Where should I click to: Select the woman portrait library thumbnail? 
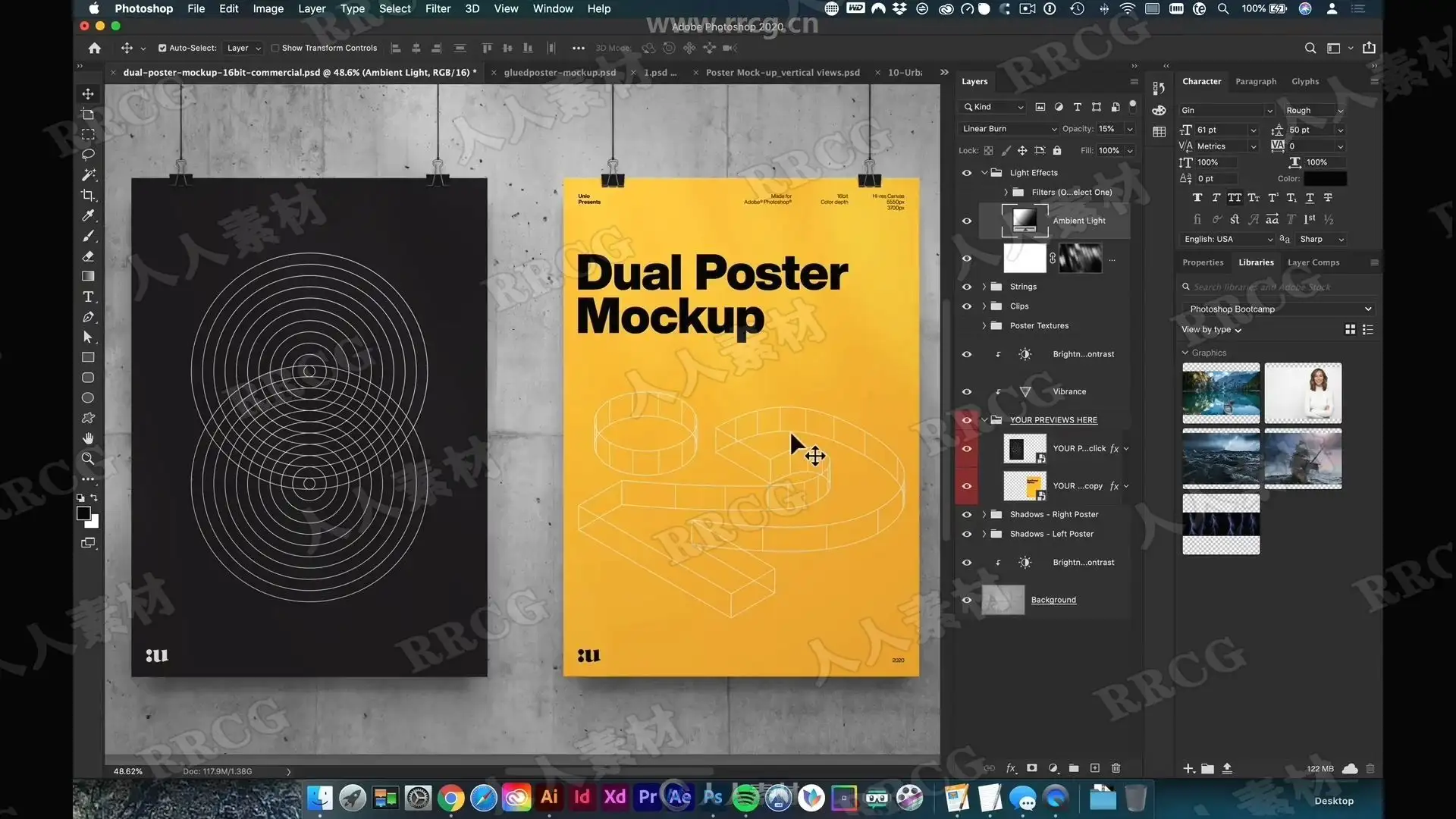pyautogui.click(x=1303, y=393)
